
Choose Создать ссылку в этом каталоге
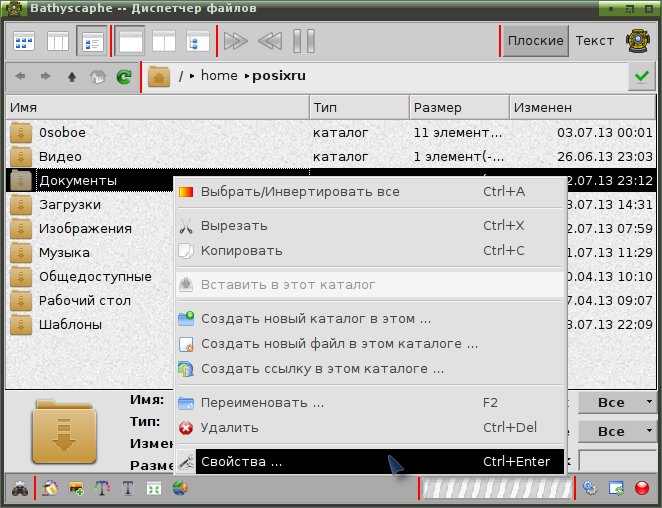(x=370, y=369)
